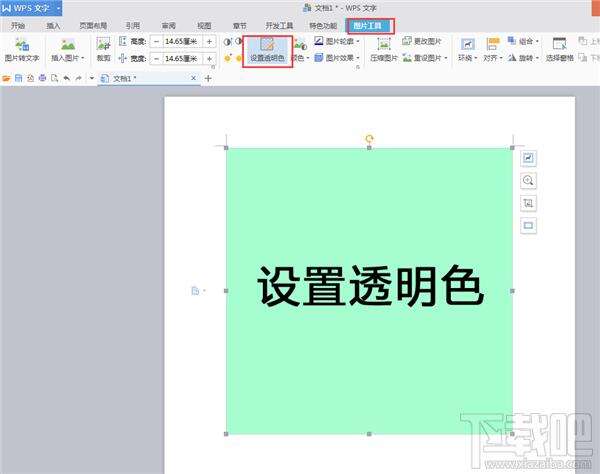
Task: Click the increase contrast icon
Action: coord(227,41)
